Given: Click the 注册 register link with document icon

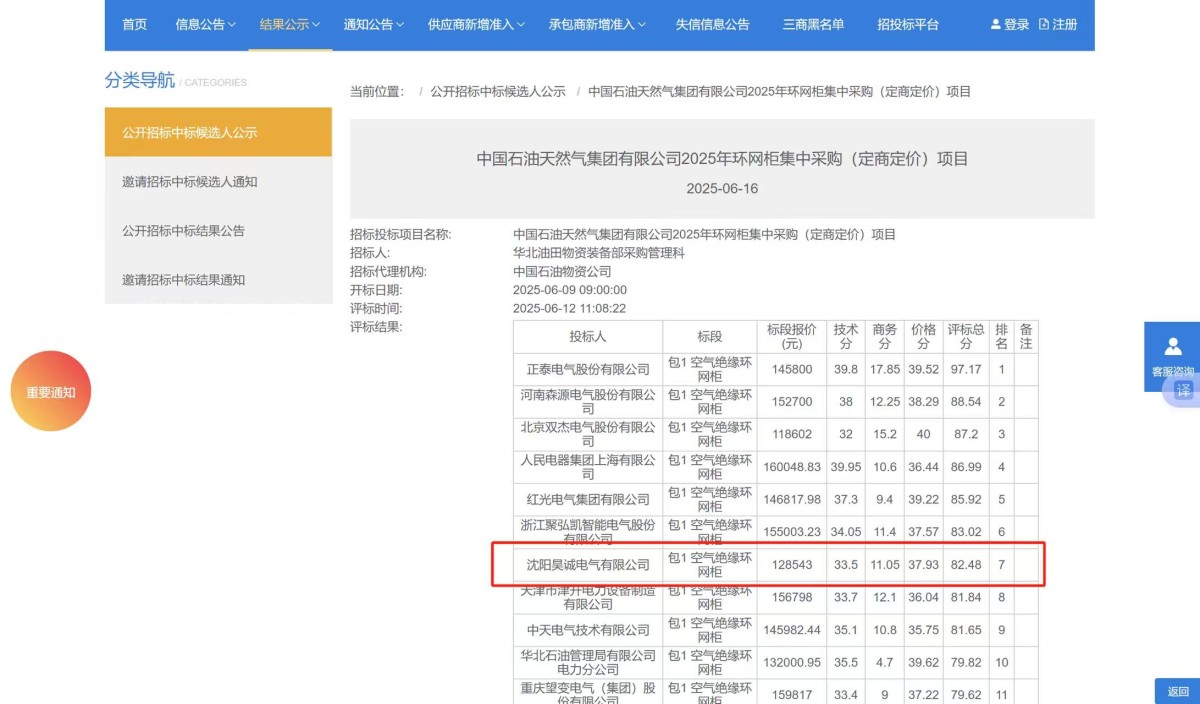Looking at the screenshot, I should [x=1058, y=24].
